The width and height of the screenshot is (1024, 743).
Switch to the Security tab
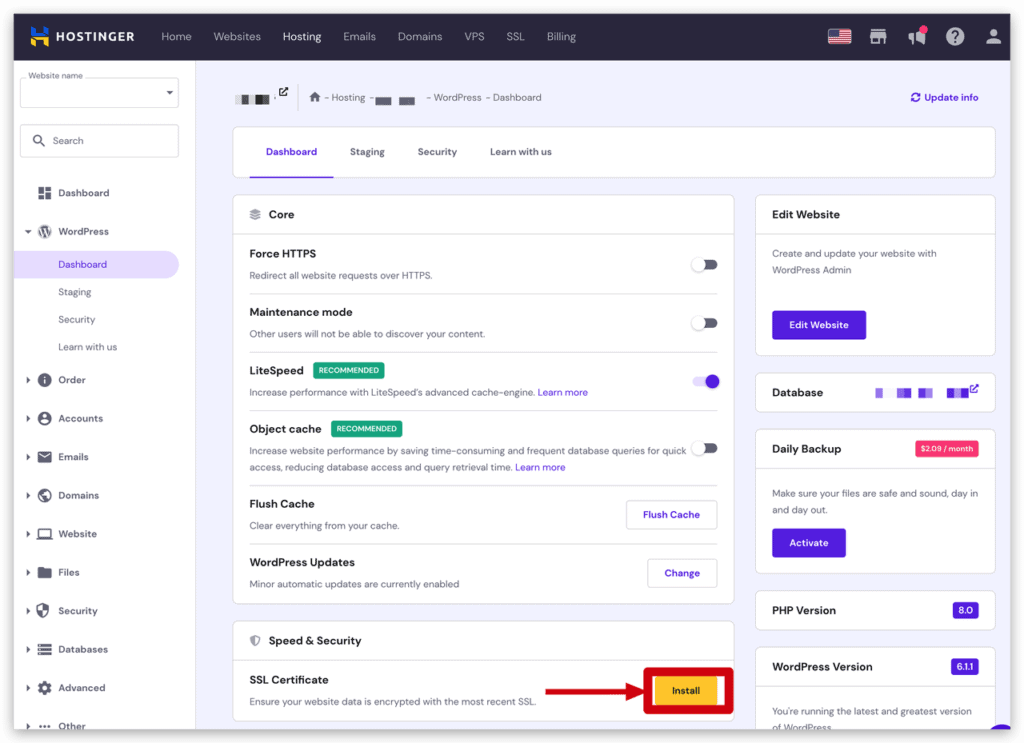pos(437,152)
